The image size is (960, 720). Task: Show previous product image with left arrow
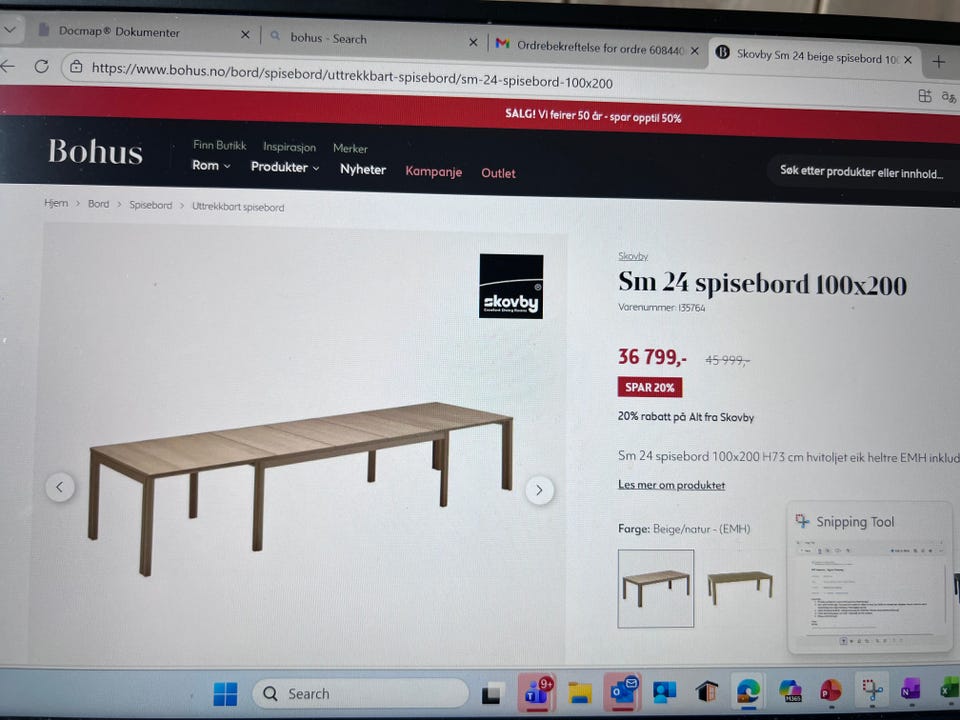[x=60, y=487]
